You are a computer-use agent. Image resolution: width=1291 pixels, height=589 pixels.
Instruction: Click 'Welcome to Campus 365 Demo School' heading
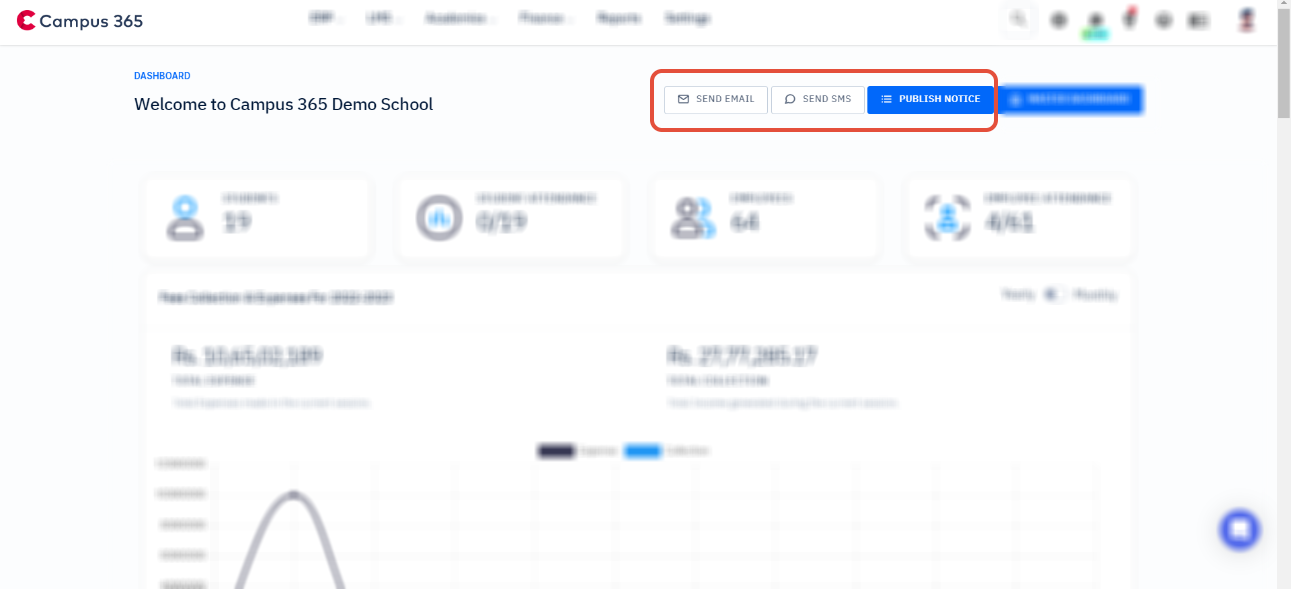tap(284, 104)
